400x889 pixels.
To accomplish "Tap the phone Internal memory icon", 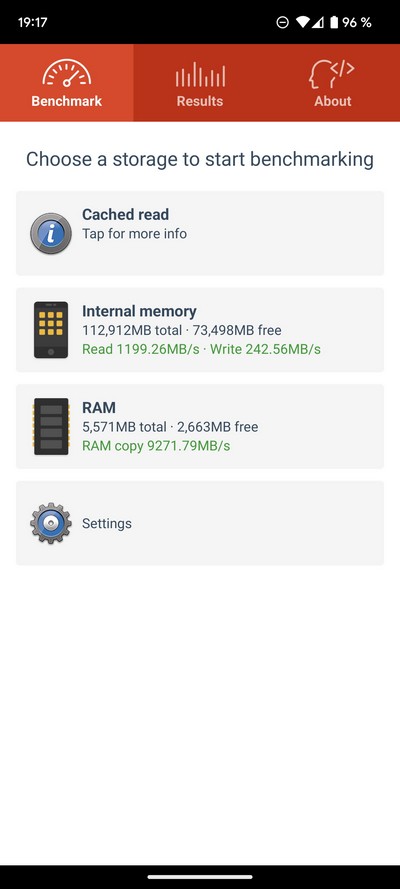I will 51,330.
